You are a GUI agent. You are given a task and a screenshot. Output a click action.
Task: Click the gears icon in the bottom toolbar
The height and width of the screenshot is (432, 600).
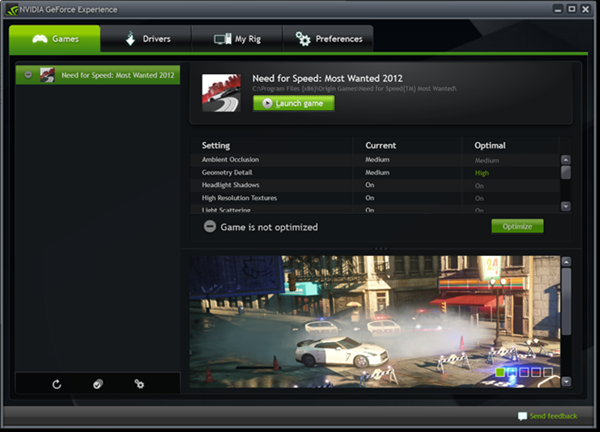(x=139, y=384)
